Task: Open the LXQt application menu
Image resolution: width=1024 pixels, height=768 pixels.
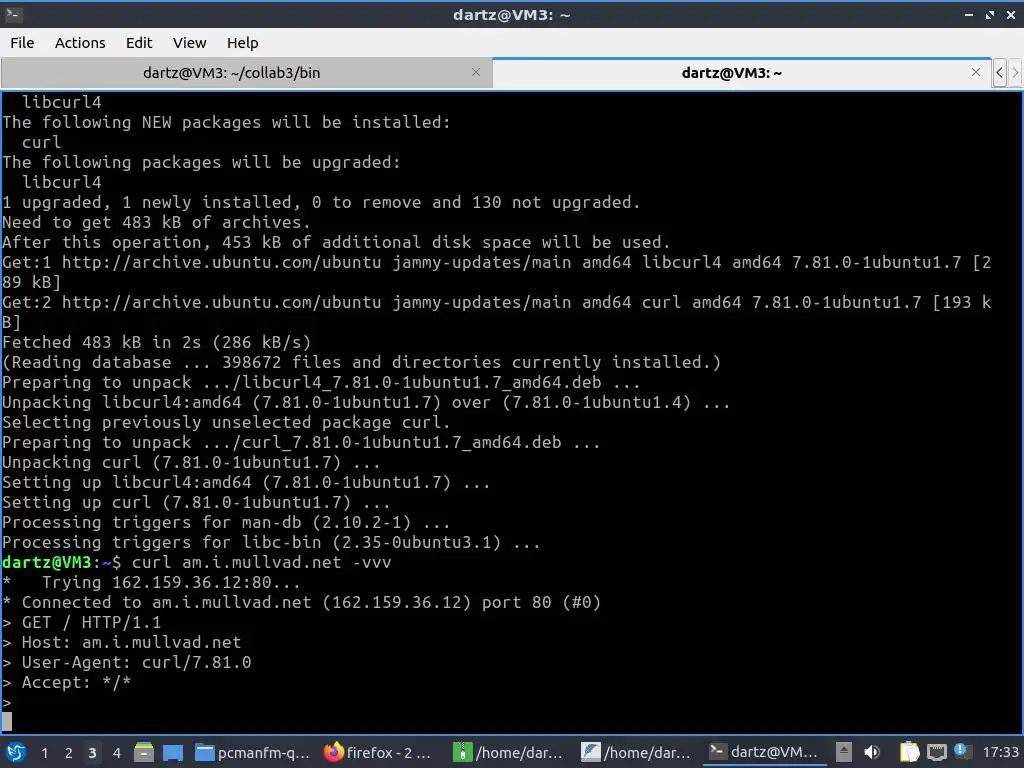Action: 16,752
